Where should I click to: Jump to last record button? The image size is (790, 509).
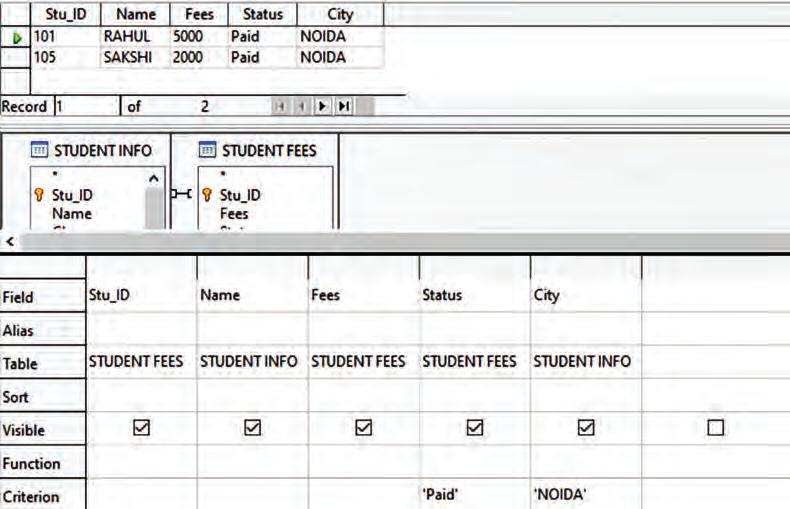(x=345, y=106)
